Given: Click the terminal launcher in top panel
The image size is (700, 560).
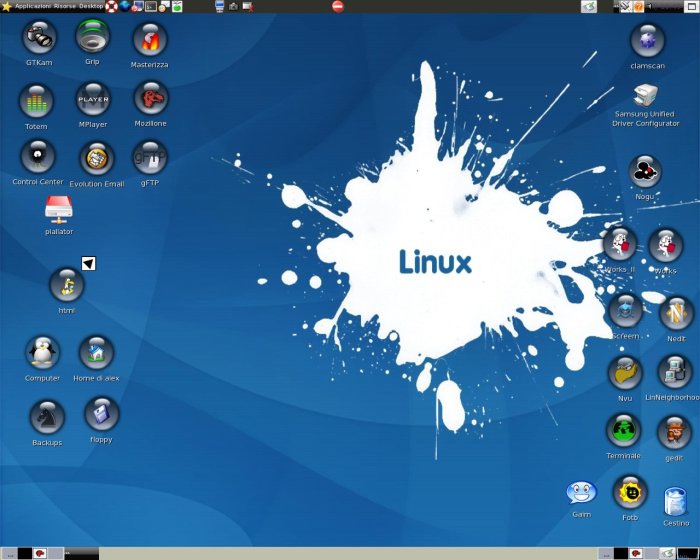Looking at the screenshot, I should (x=151, y=6).
